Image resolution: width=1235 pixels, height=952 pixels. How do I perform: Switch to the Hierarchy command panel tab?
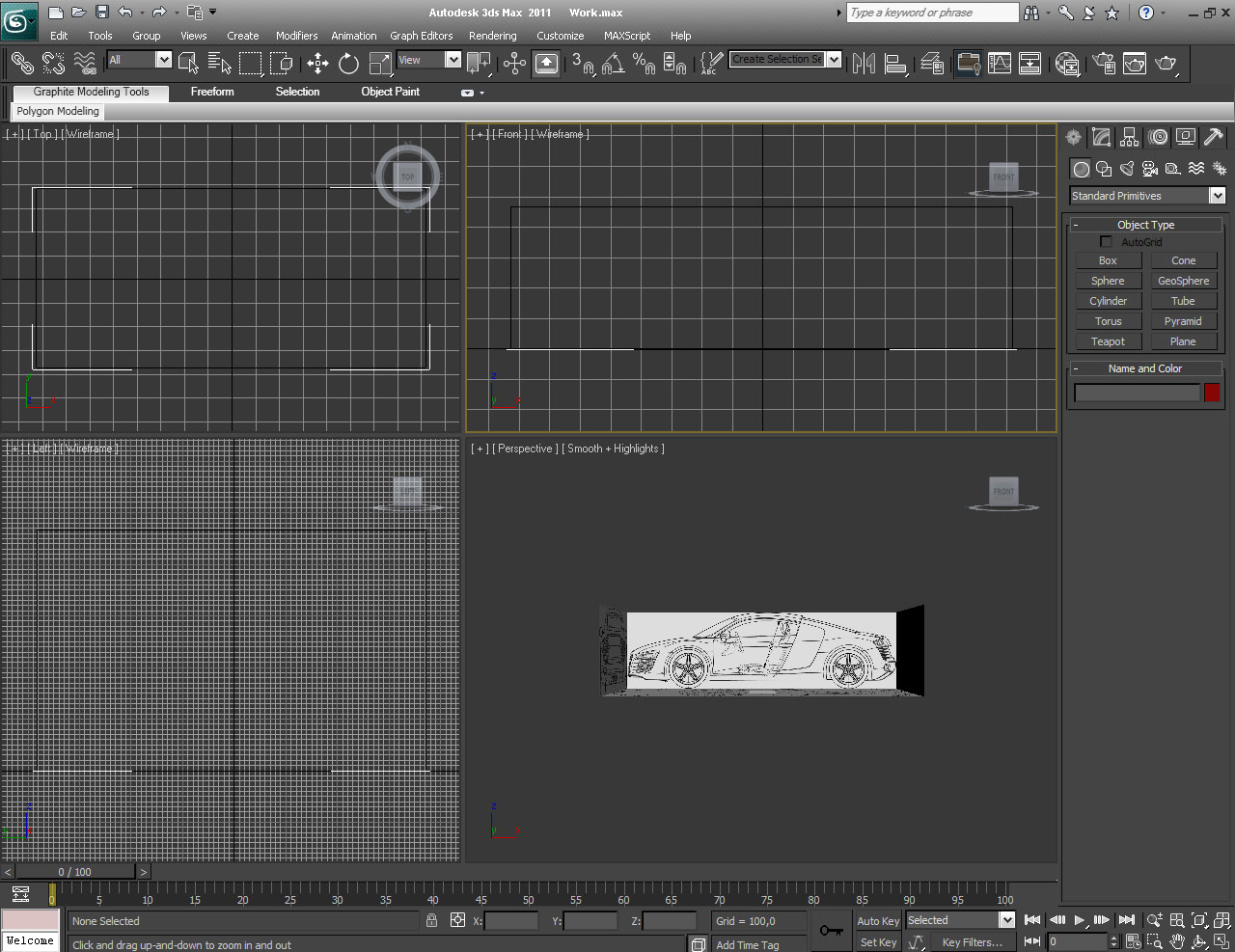click(1130, 137)
